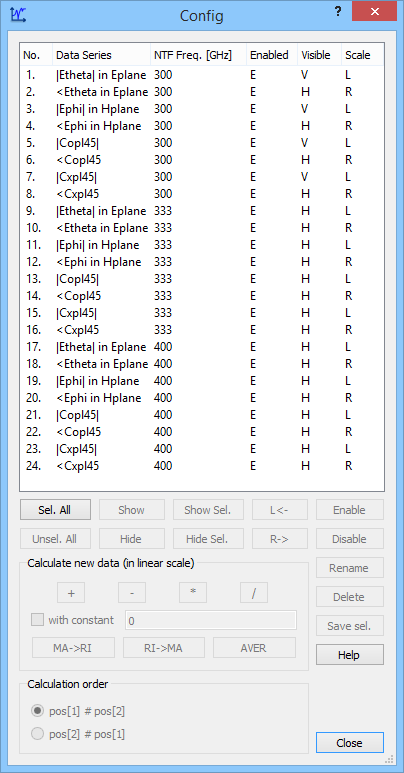
Task: Select row 13 |Copl45| at 333 GHz
Action: click(202, 279)
